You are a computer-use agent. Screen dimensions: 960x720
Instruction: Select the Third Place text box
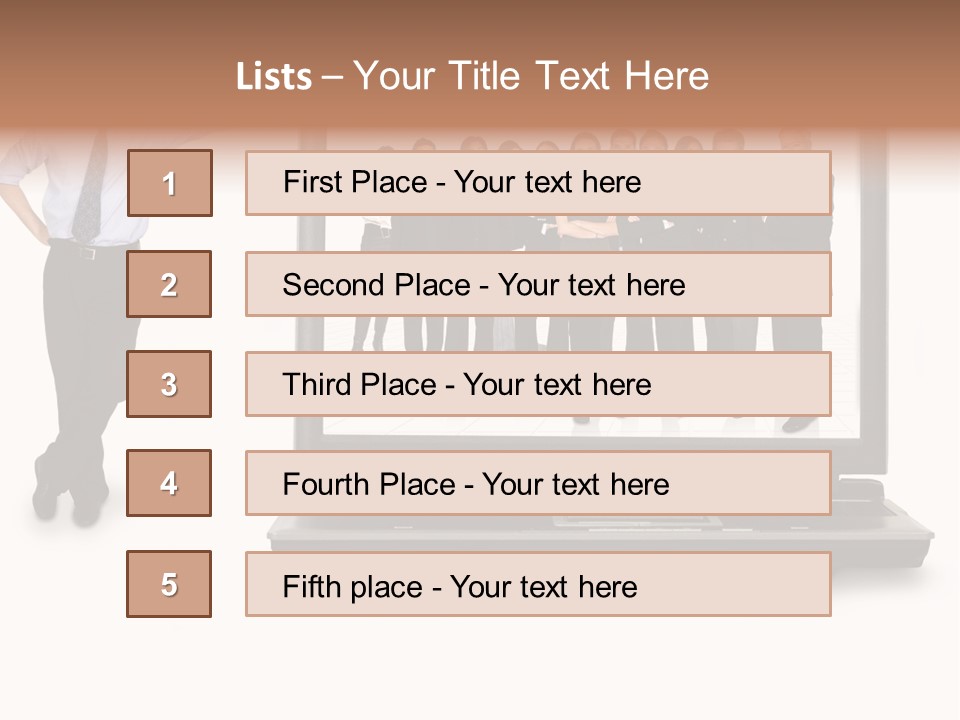point(538,385)
